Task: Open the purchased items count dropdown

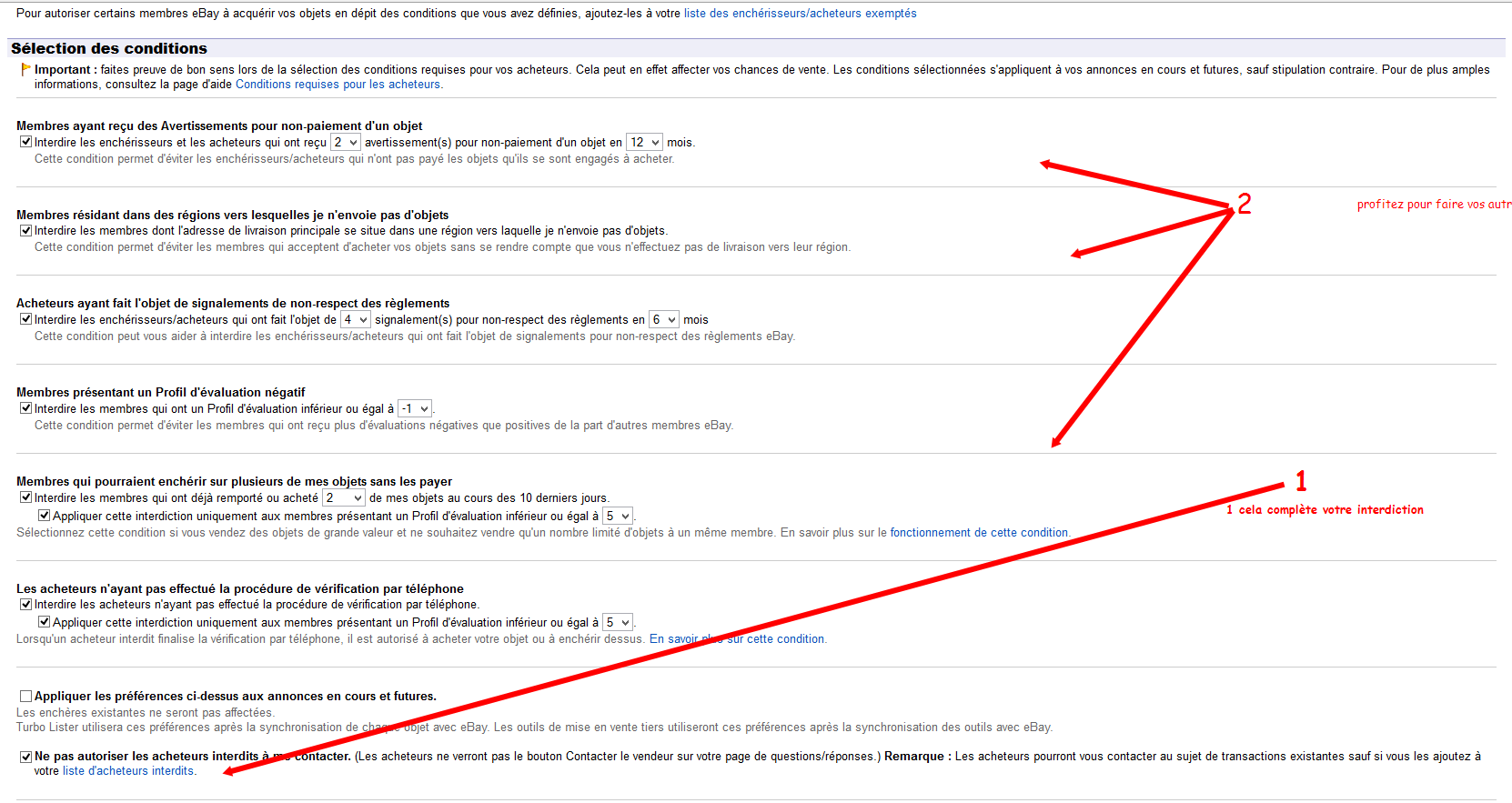Action: coord(344,497)
